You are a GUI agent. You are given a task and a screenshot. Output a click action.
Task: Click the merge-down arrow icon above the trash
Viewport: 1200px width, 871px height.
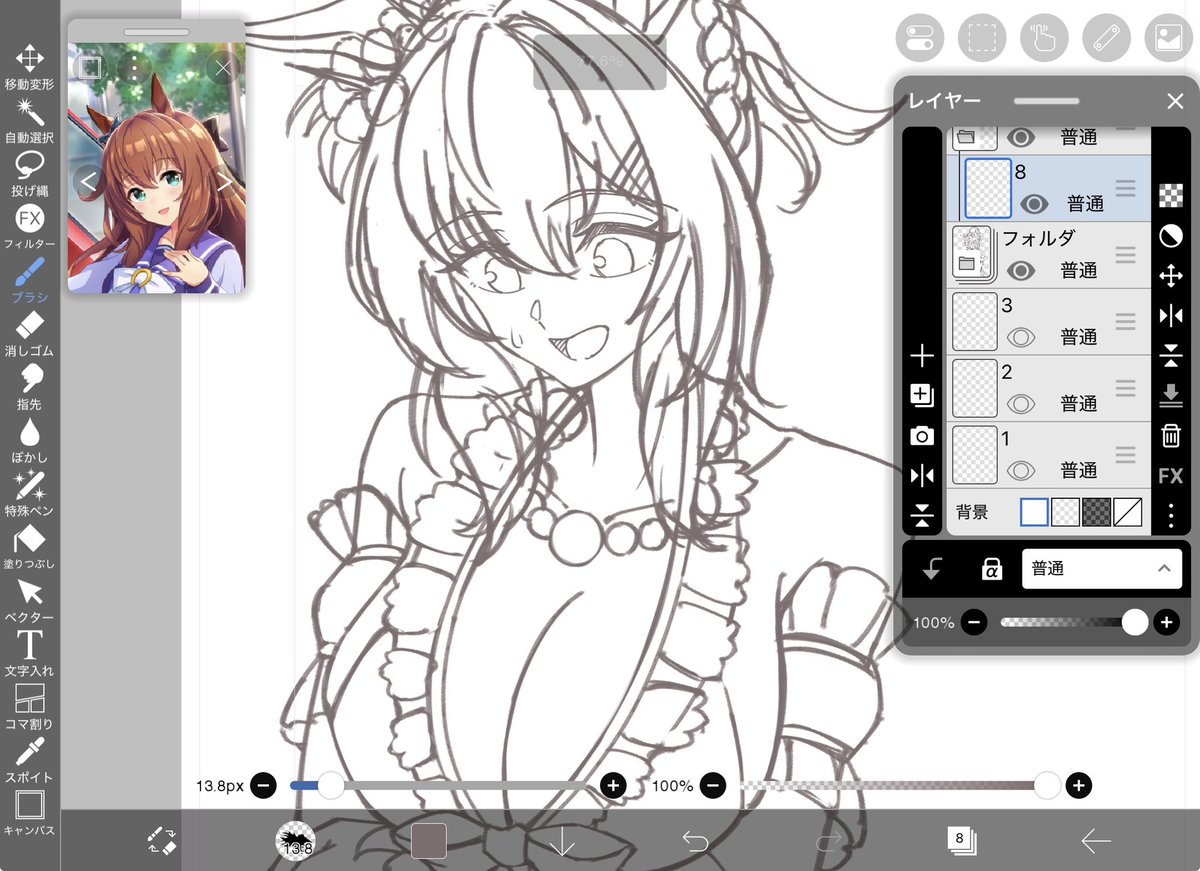(1170, 397)
